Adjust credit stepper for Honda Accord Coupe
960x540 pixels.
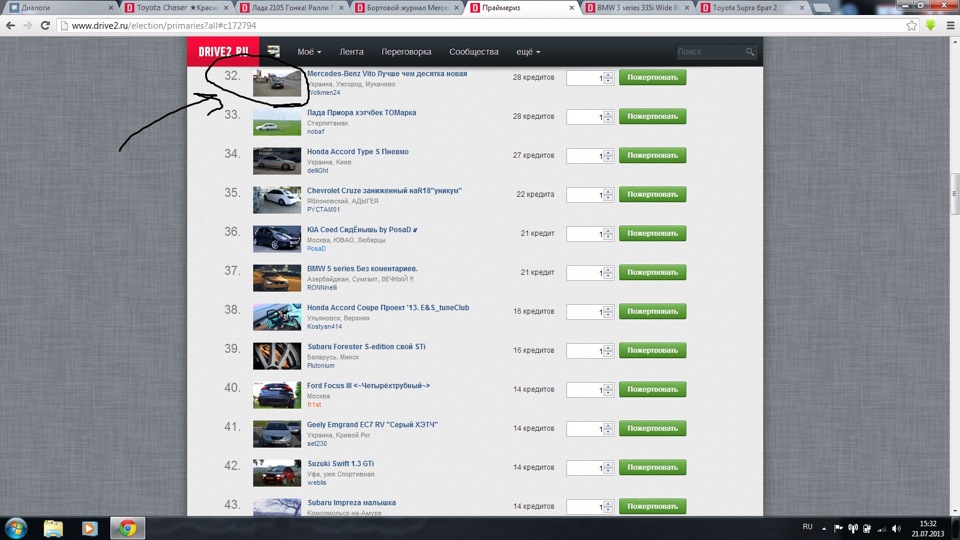607,312
